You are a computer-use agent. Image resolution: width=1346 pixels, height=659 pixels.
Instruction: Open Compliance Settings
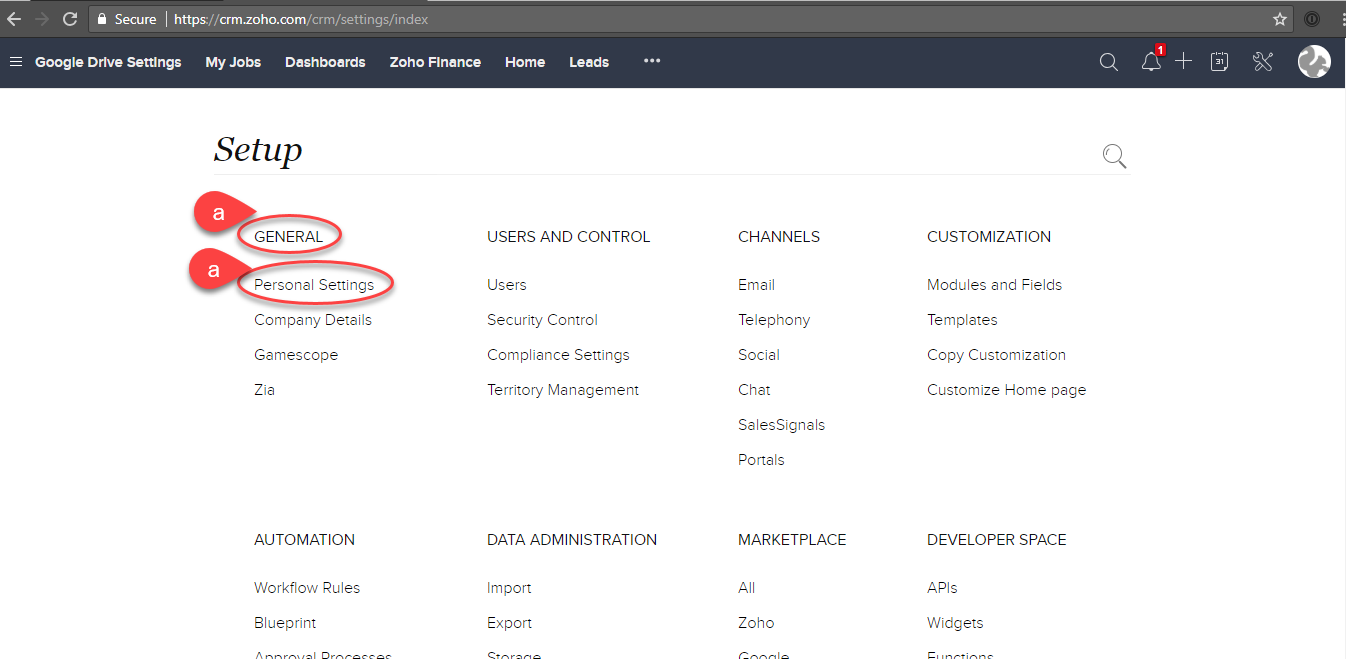pos(558,355)
